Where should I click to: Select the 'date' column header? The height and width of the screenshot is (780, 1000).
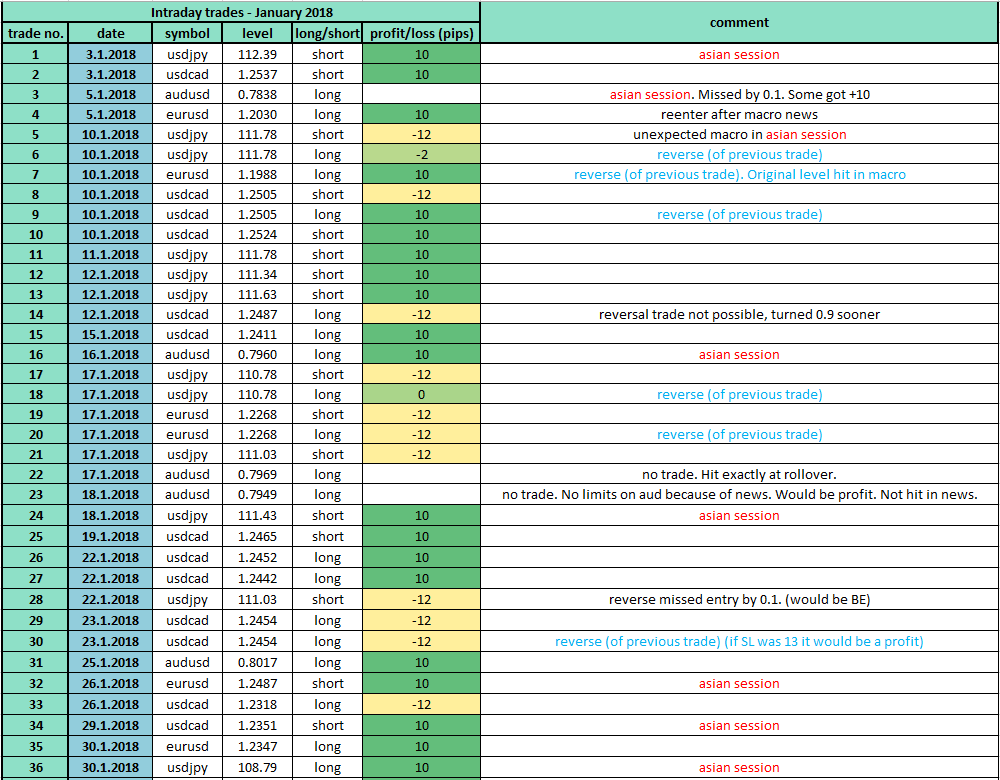click(x=110, y=33)
